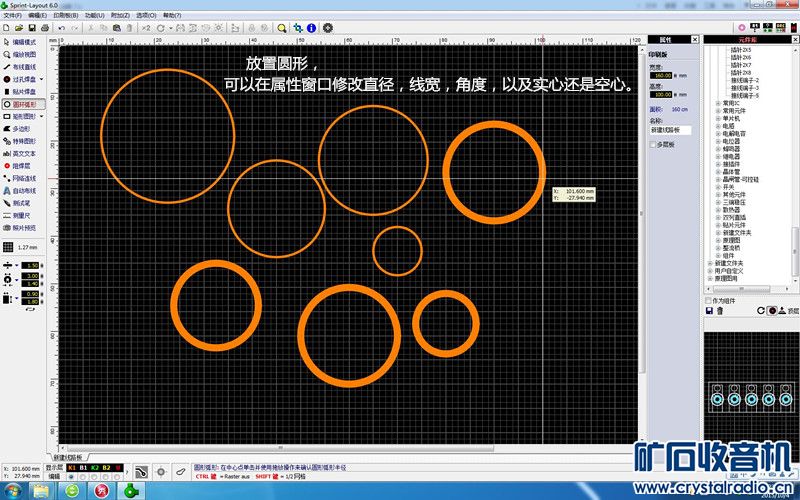Image resolution: width=800 pixels, height=500 pixels.
Task: Select the 测量尺 measure tool
Action: coord(22,215)
